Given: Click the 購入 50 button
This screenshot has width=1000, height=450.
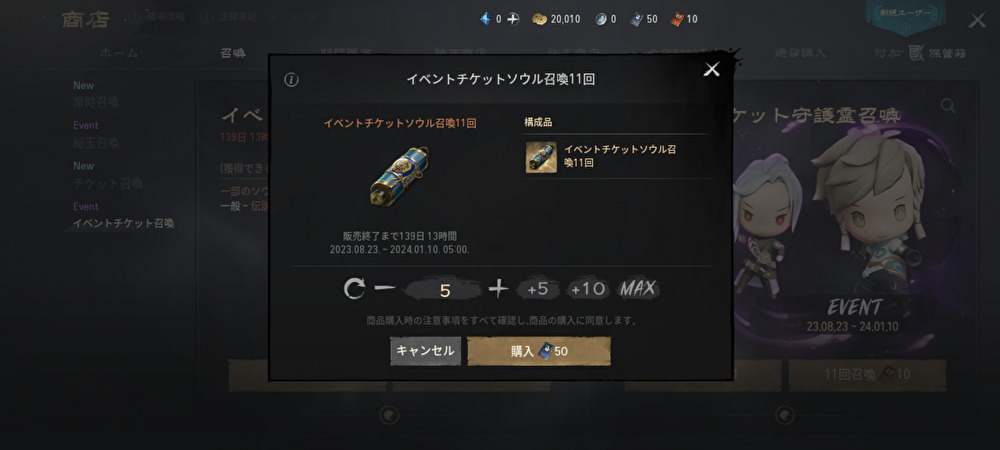Looking at the screenshot, I should tap(539, 351).
